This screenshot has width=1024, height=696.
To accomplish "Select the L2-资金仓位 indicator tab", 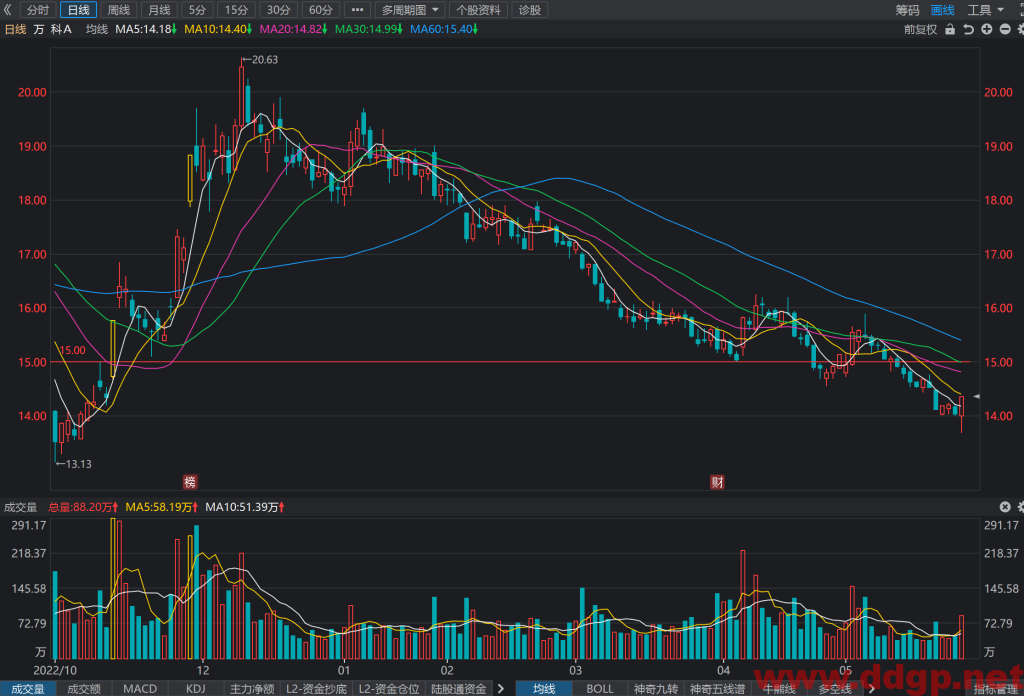I will (389, 689).
